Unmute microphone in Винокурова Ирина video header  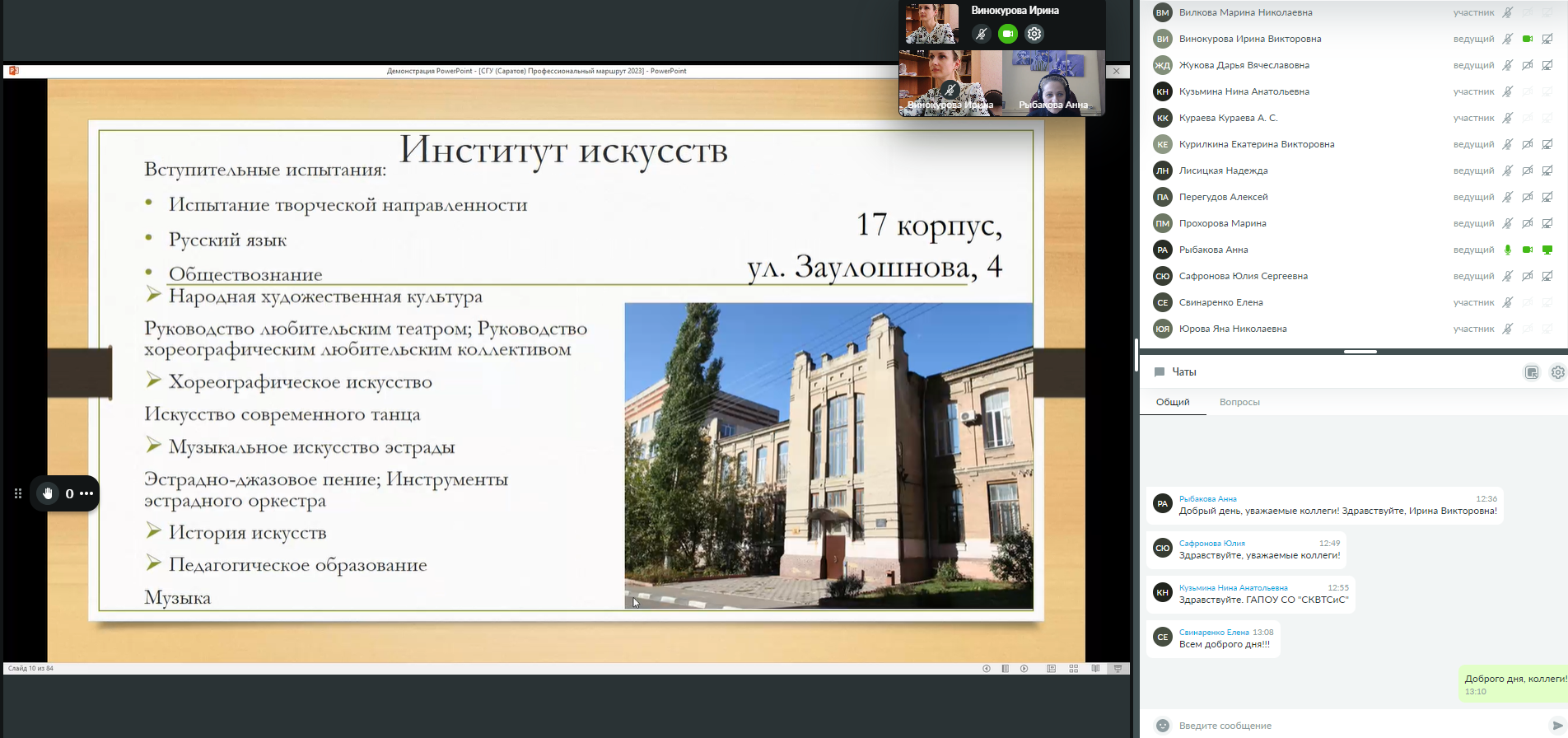point(980,34)
